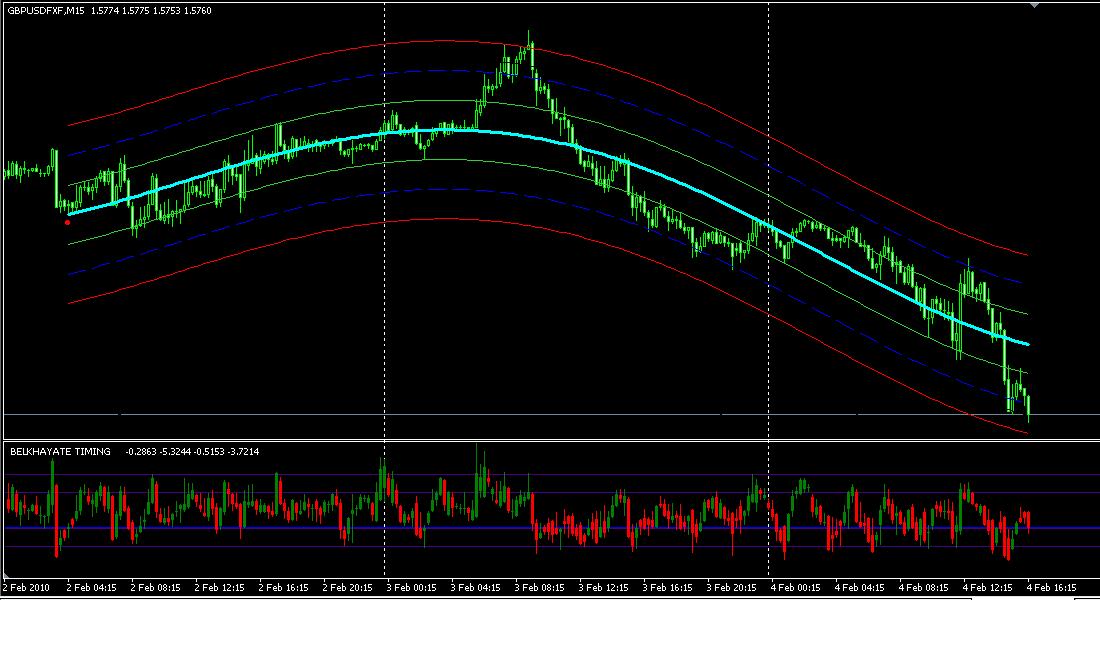This screenshot has height=657, width=1100.
Task: Click the 2 Feb 2010 time axis label
Action: tap(27, 588)
